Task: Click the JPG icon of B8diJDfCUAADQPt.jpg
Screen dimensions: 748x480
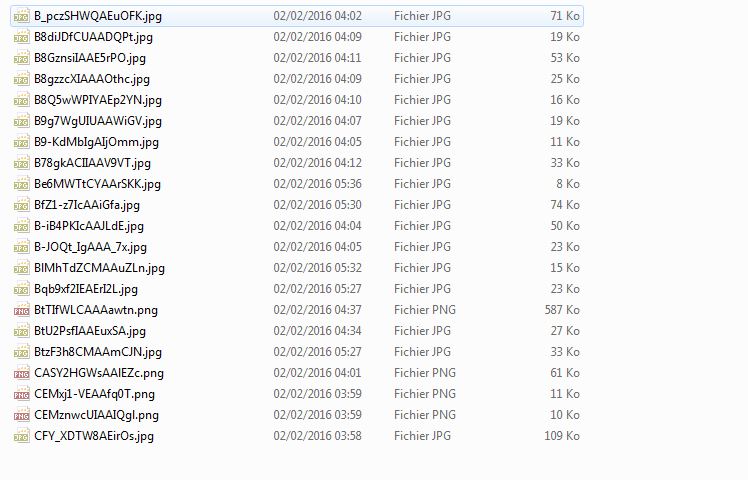Action: 21,37
